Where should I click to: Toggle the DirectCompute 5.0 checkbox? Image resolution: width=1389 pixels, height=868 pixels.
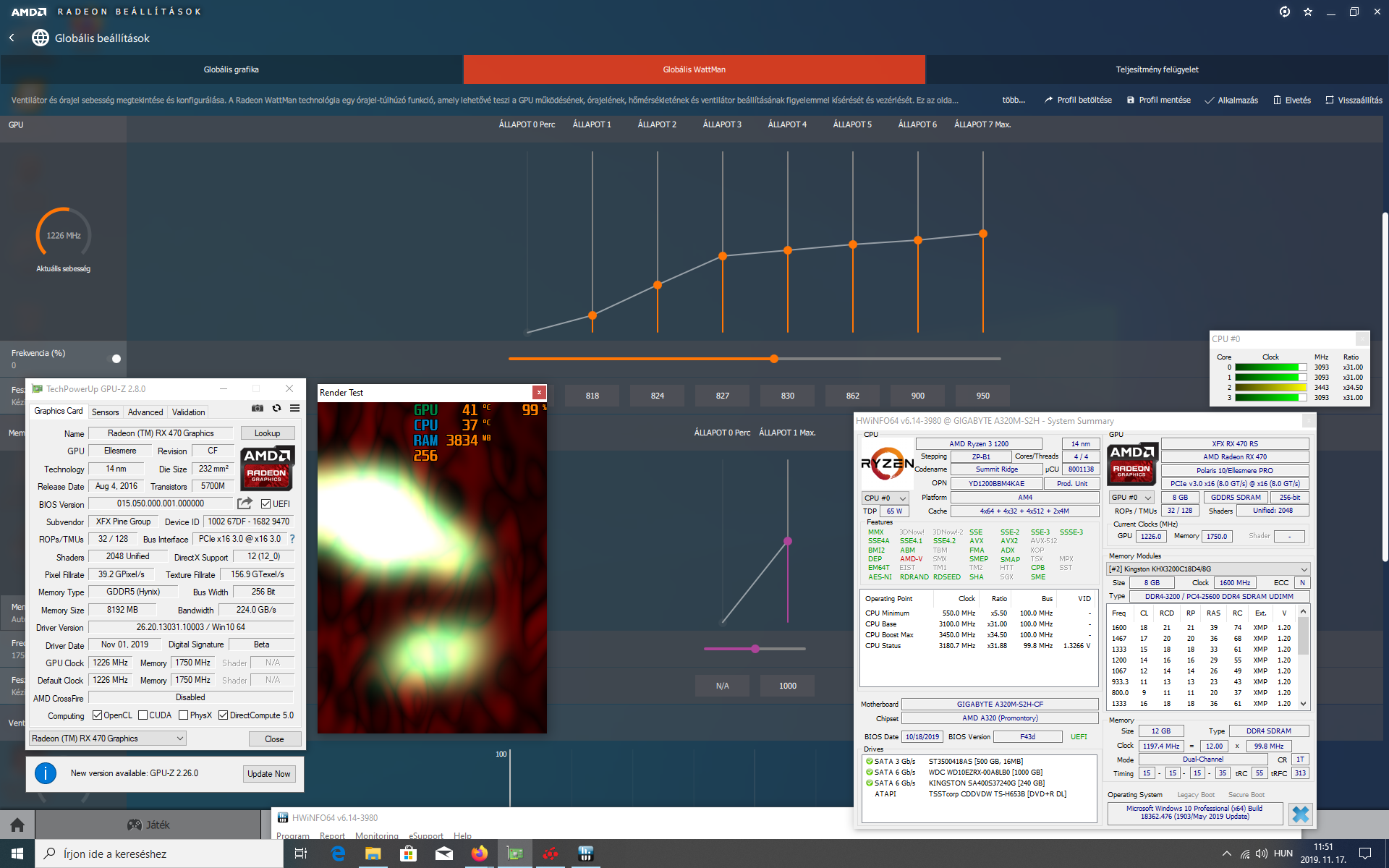(224, 715)
